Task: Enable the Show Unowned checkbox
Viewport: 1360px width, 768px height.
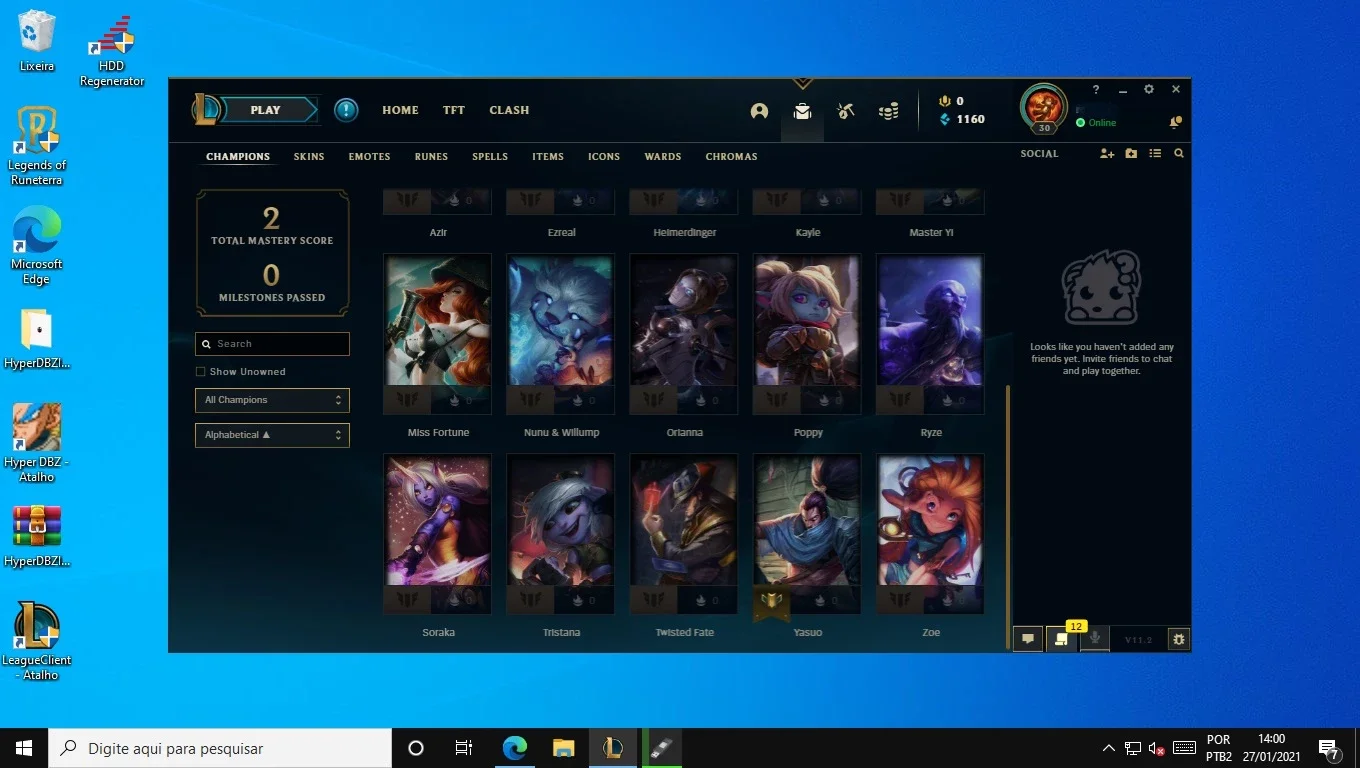Action: click(x=201, y=372)
